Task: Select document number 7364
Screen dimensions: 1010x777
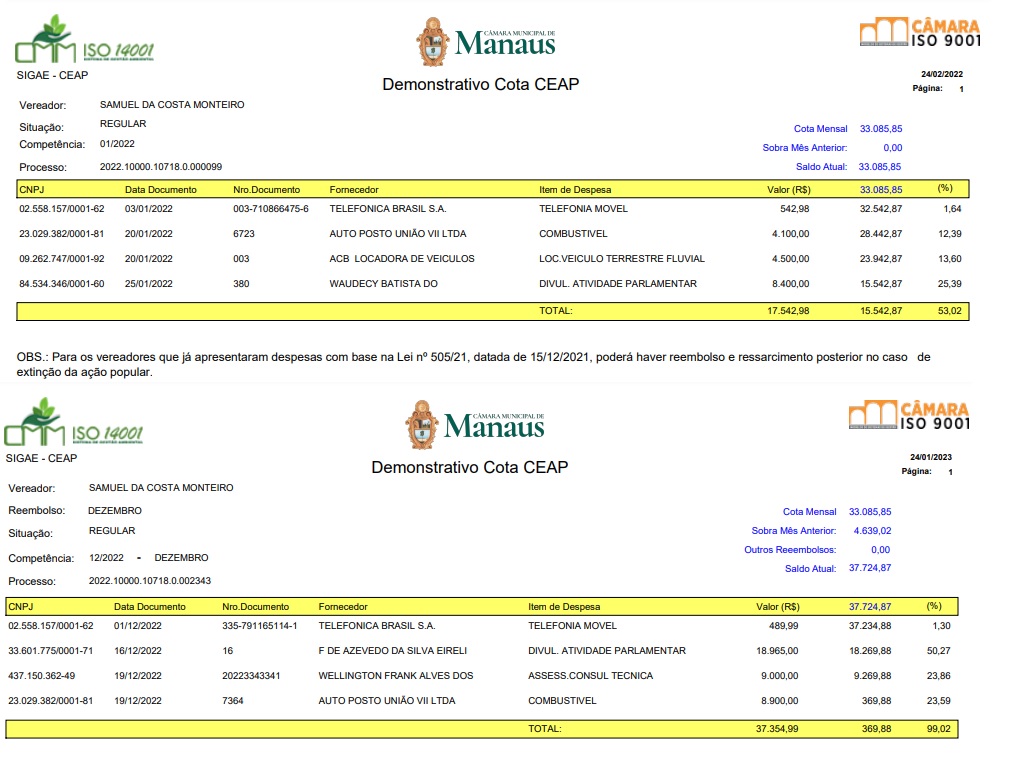Action: pos(233,700)
